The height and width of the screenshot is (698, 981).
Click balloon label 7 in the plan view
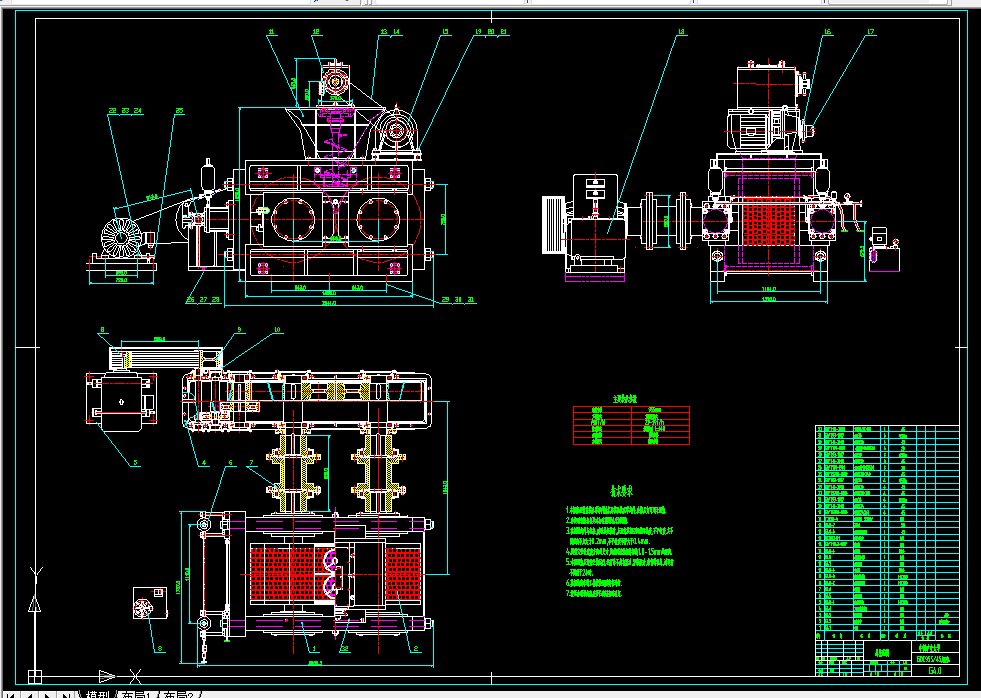[251, 463]
